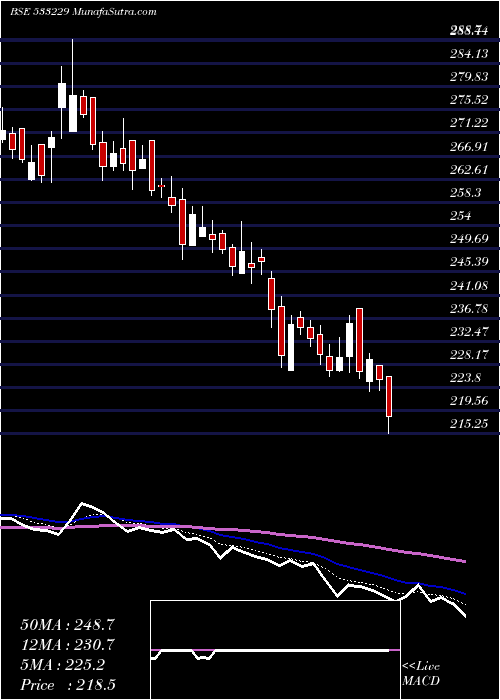500x700 pixels.
Task: Select the 275.52 price axis label
Action: [x=468, y=100]
